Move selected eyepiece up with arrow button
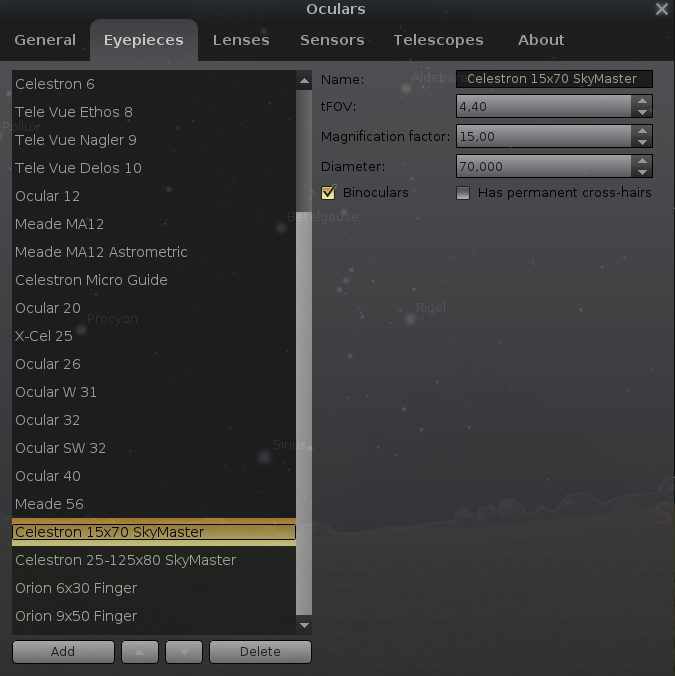Image resolution: width=675 pixels, height=676 pixels. (x=139, y=652)
